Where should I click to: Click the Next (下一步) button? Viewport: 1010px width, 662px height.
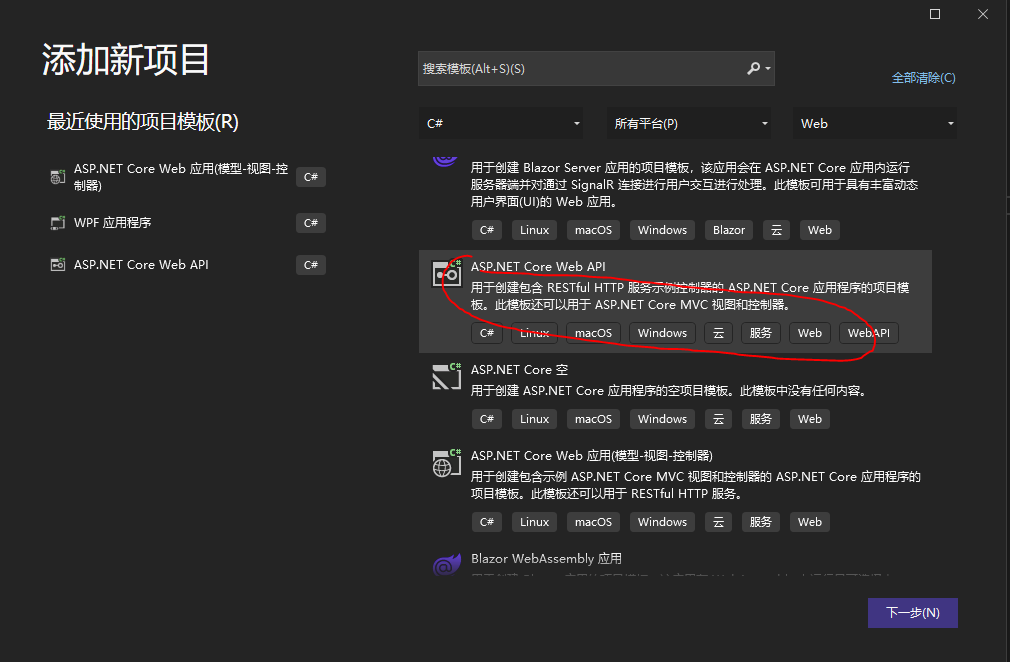pyautogui.click(x=912, y=612)
